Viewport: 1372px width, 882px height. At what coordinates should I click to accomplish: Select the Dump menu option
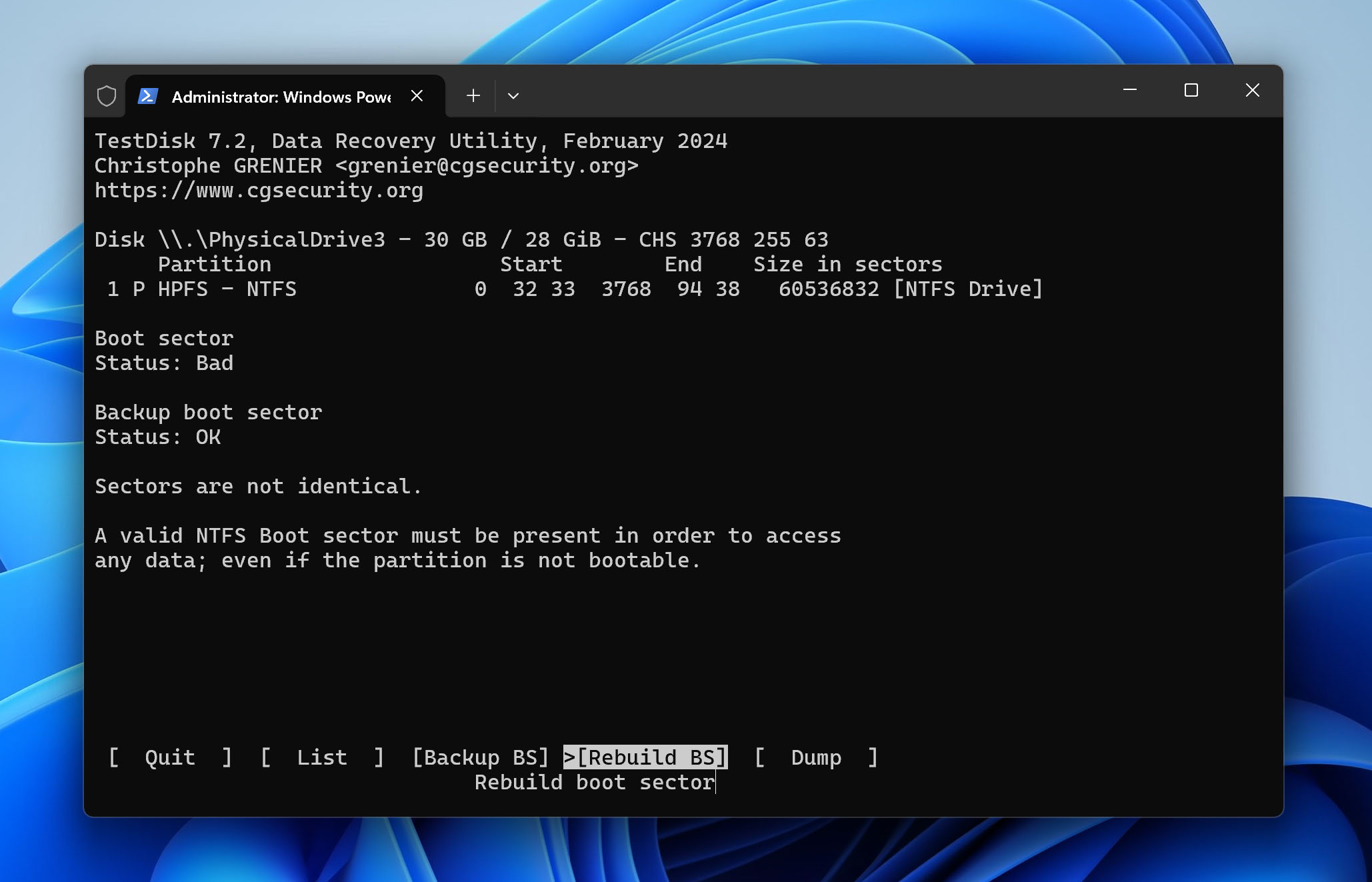(x=816, y=757)
